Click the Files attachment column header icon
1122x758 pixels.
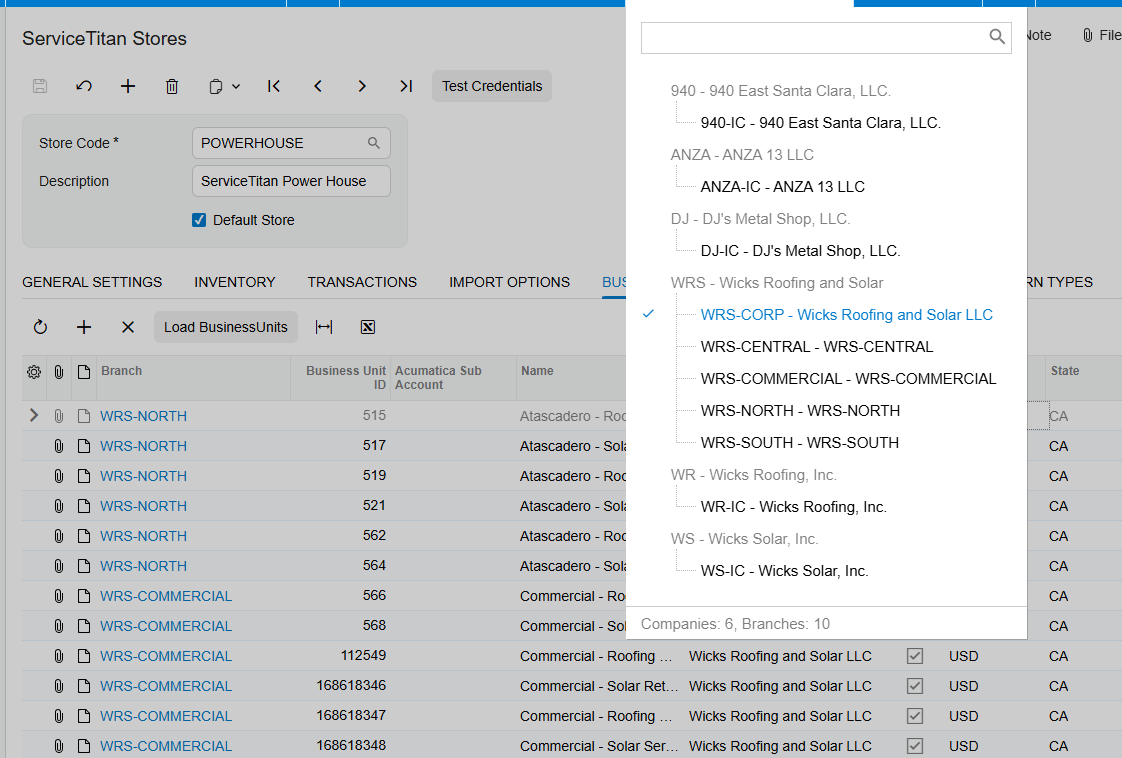point(59,372)
